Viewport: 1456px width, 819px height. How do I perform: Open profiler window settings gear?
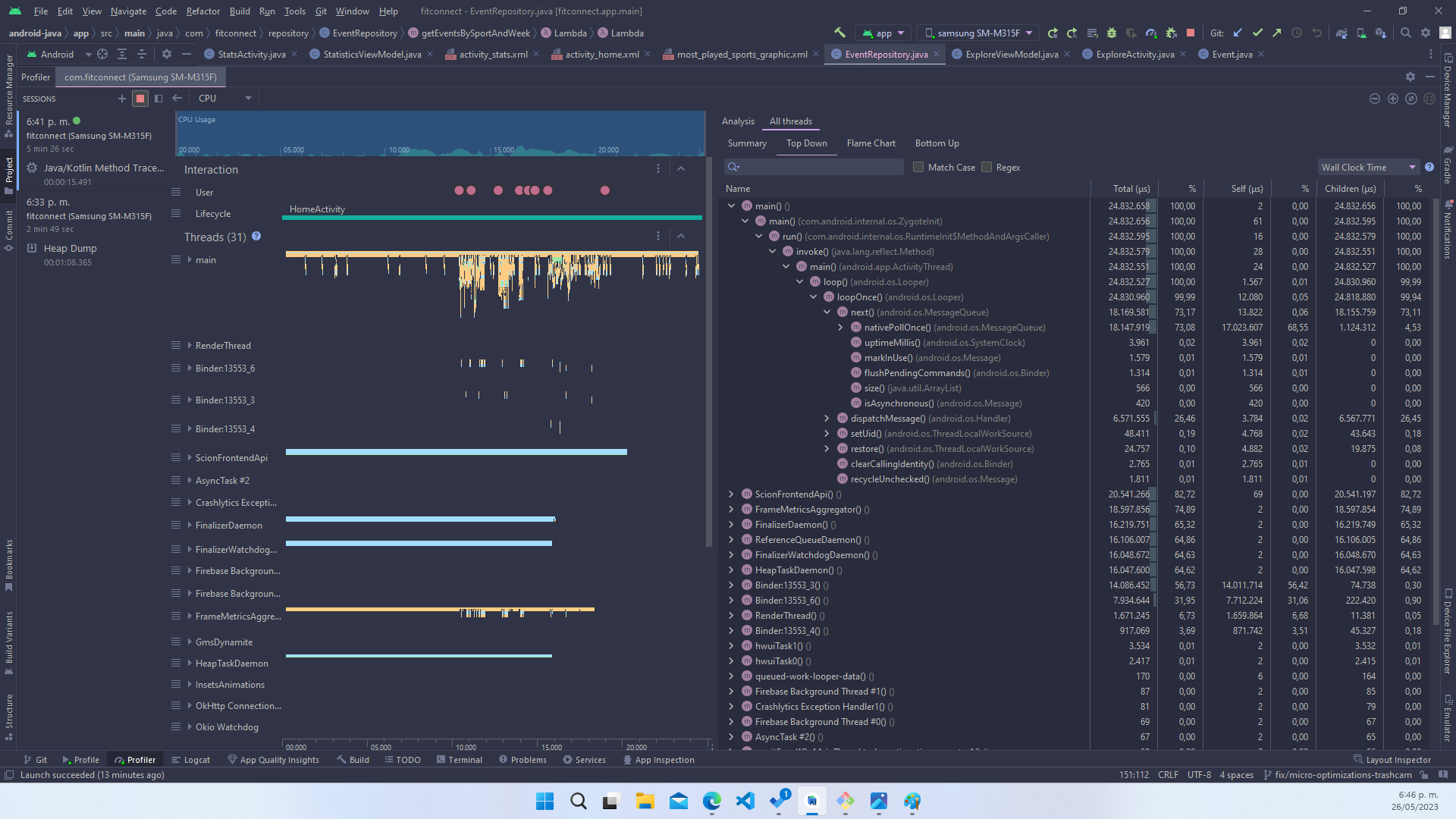point(1410,77)
